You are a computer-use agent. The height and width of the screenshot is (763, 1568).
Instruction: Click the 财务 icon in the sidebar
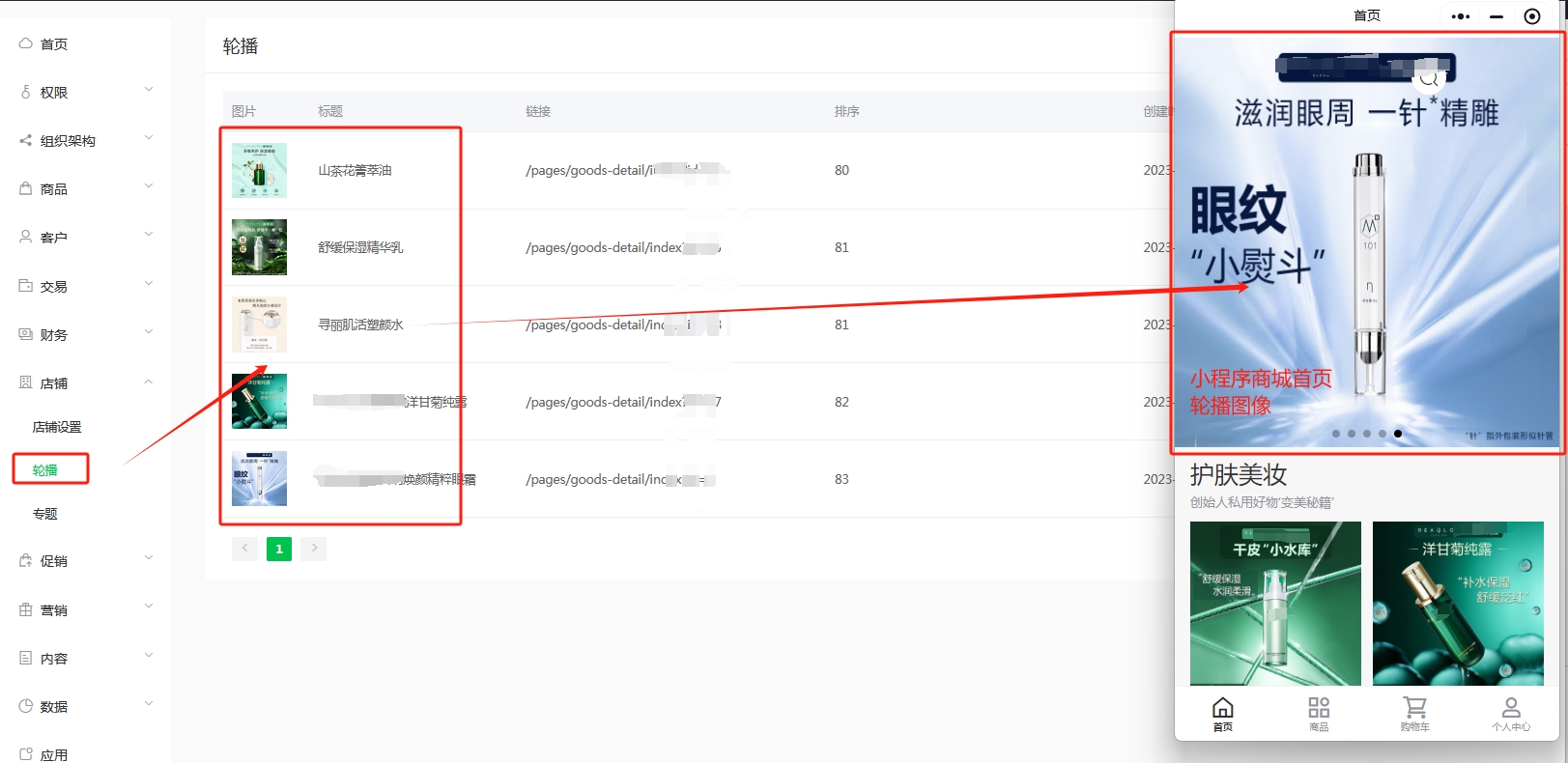coord(26,334)
